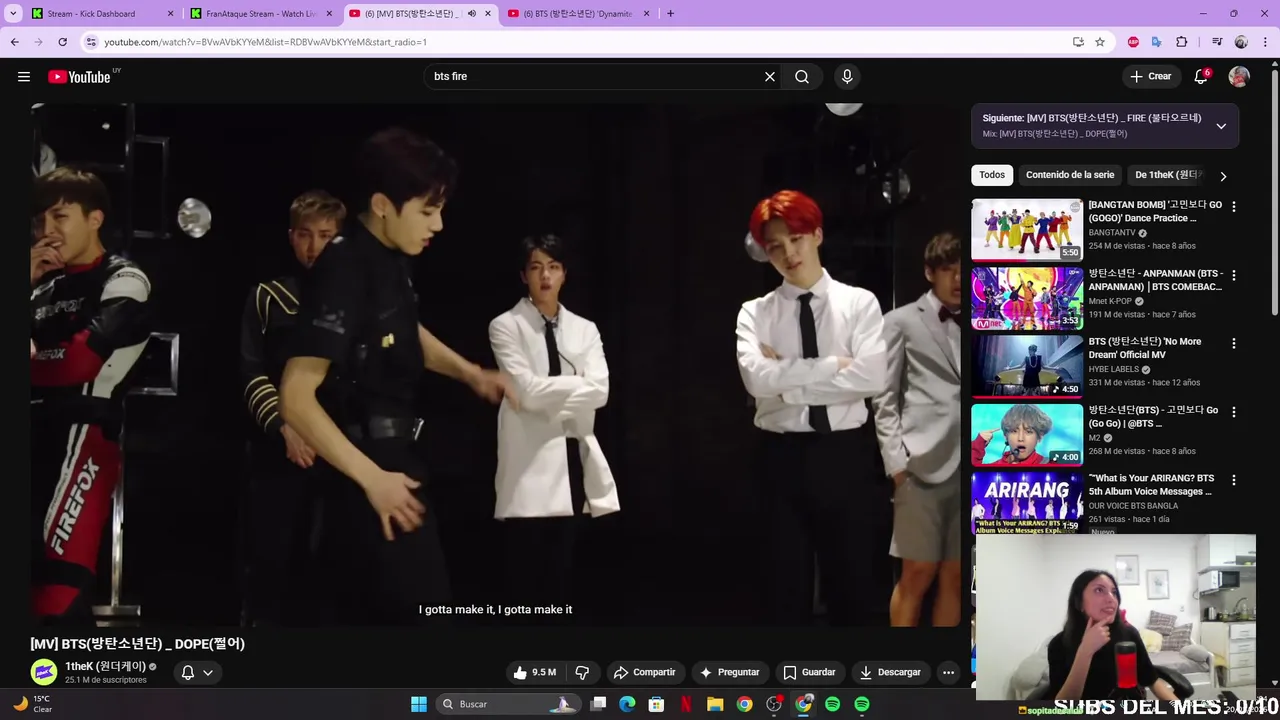Open YouTube notifications bell
Image resolution: width=1280 pixels, height=720 pixels.
[1201, 77]
